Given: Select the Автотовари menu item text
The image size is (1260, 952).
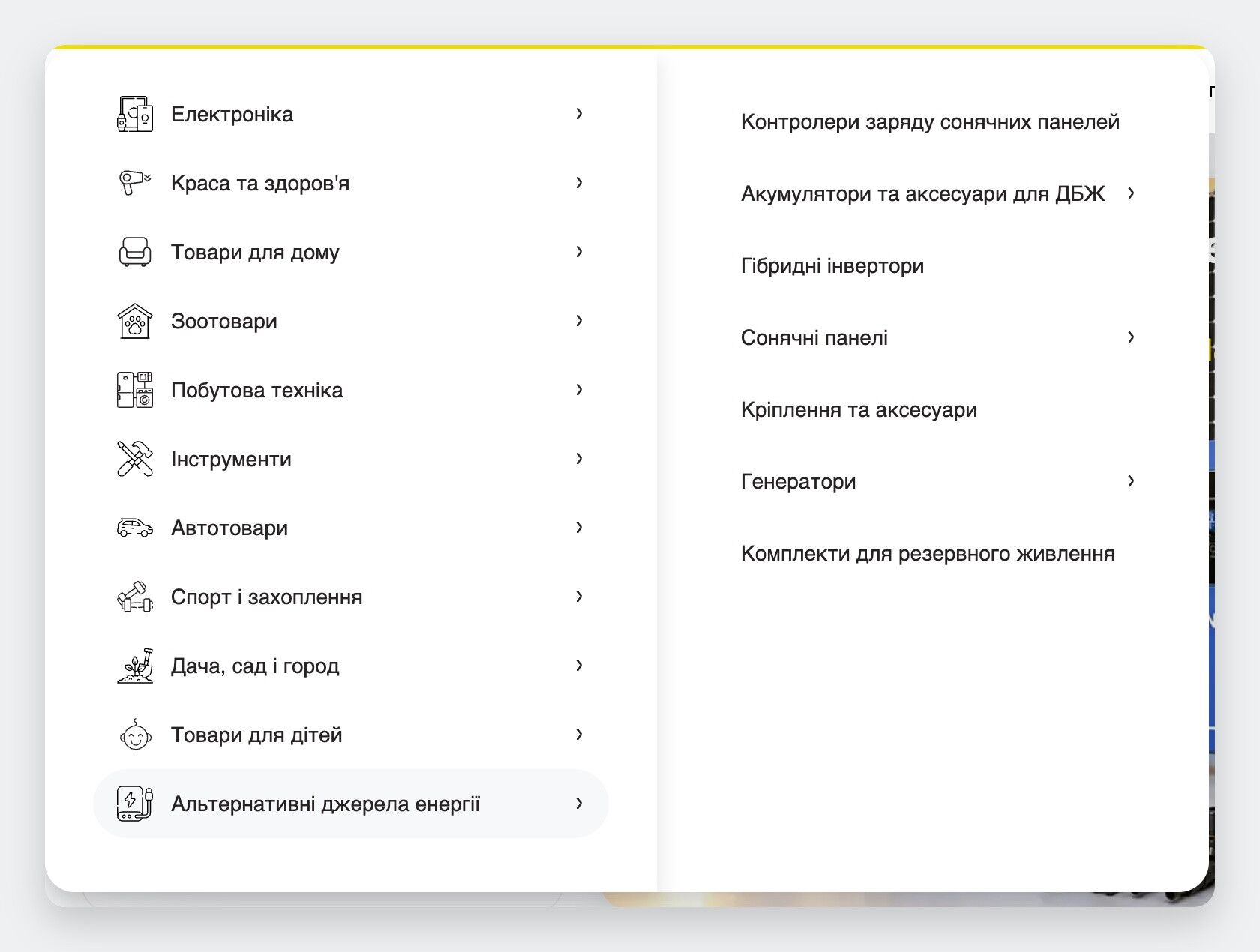Looking at the screenshot, I should tap(229, 528).
